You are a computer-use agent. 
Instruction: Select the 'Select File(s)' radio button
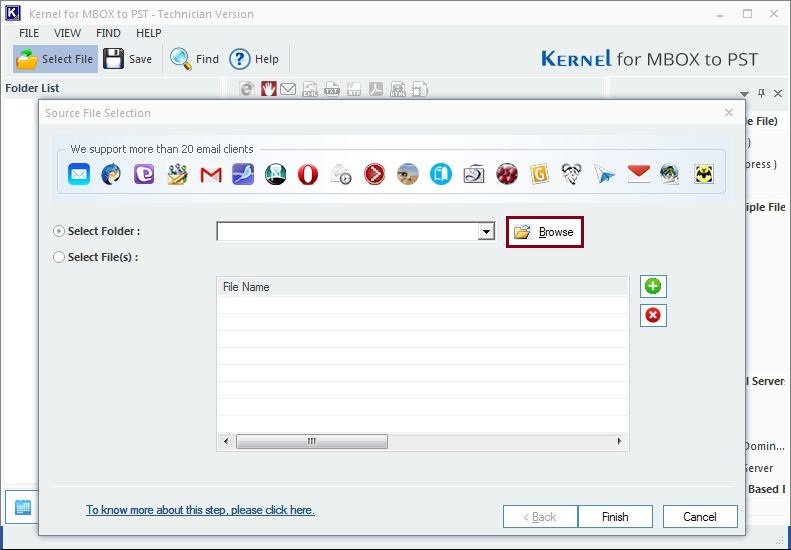point(59,257)
